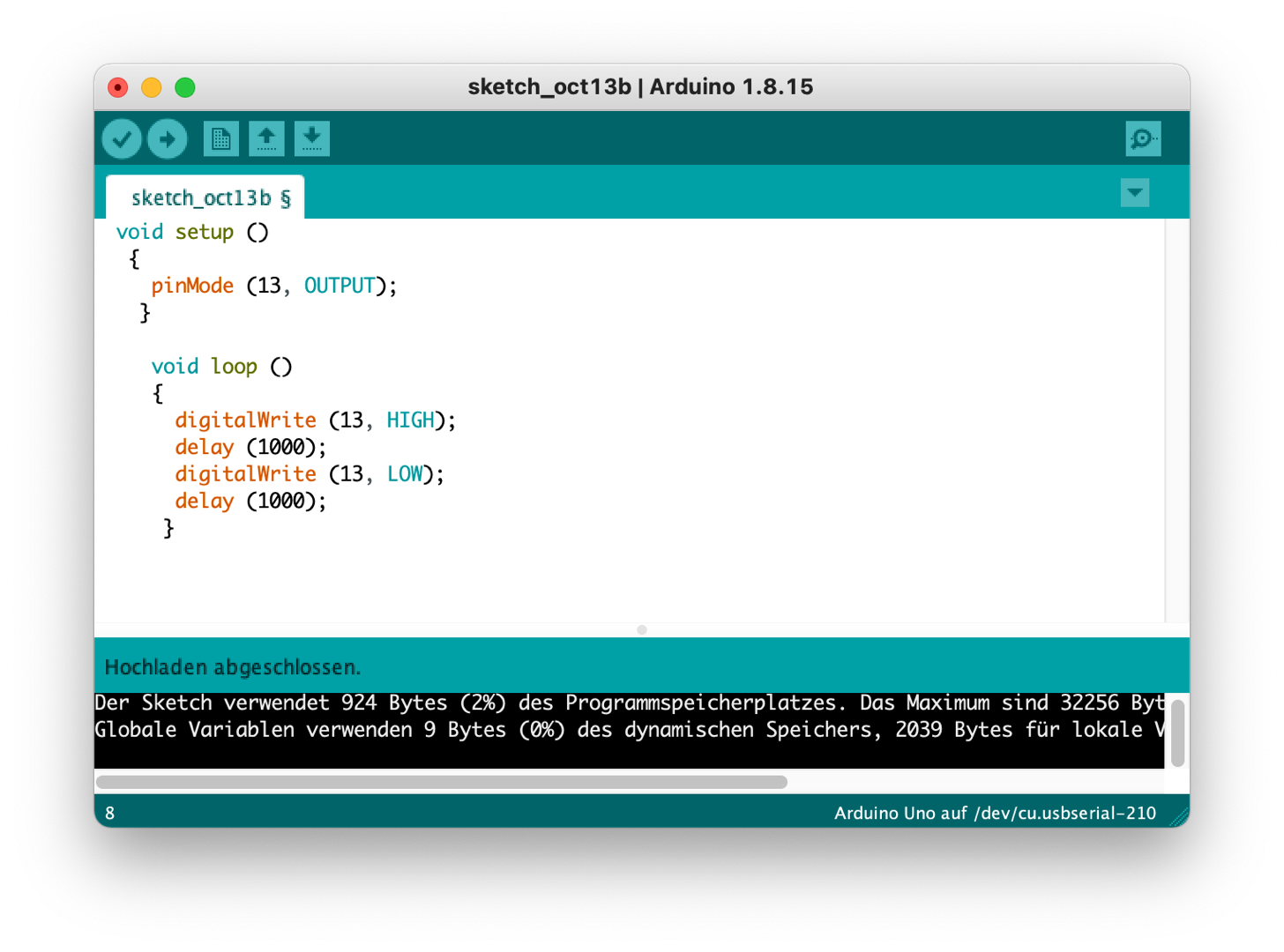Create a new sketch file
The width and height of the screenshot is (1284, 952).
click(x=220, y=139)
